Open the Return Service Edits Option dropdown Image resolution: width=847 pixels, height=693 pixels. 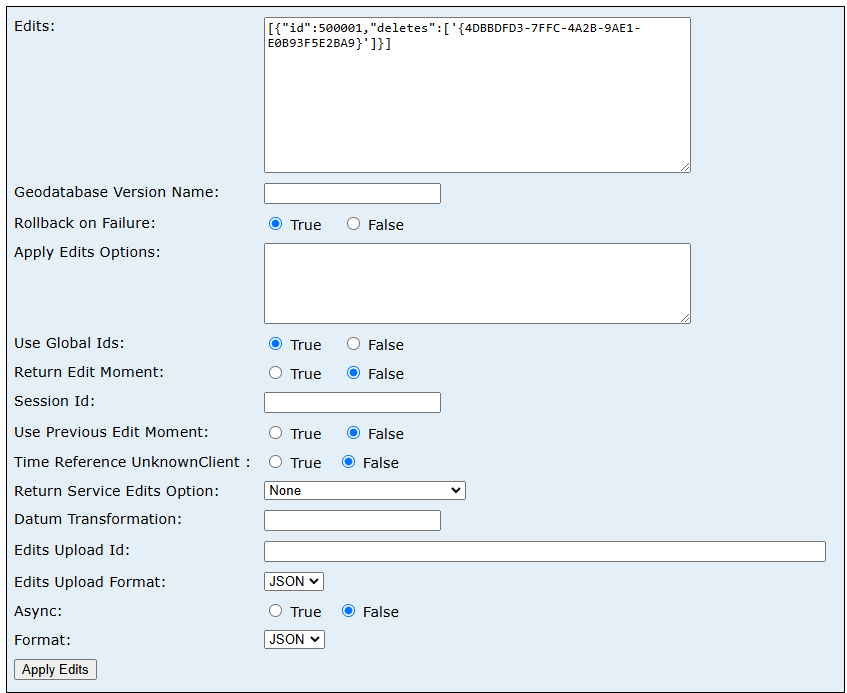coord(364,490)
